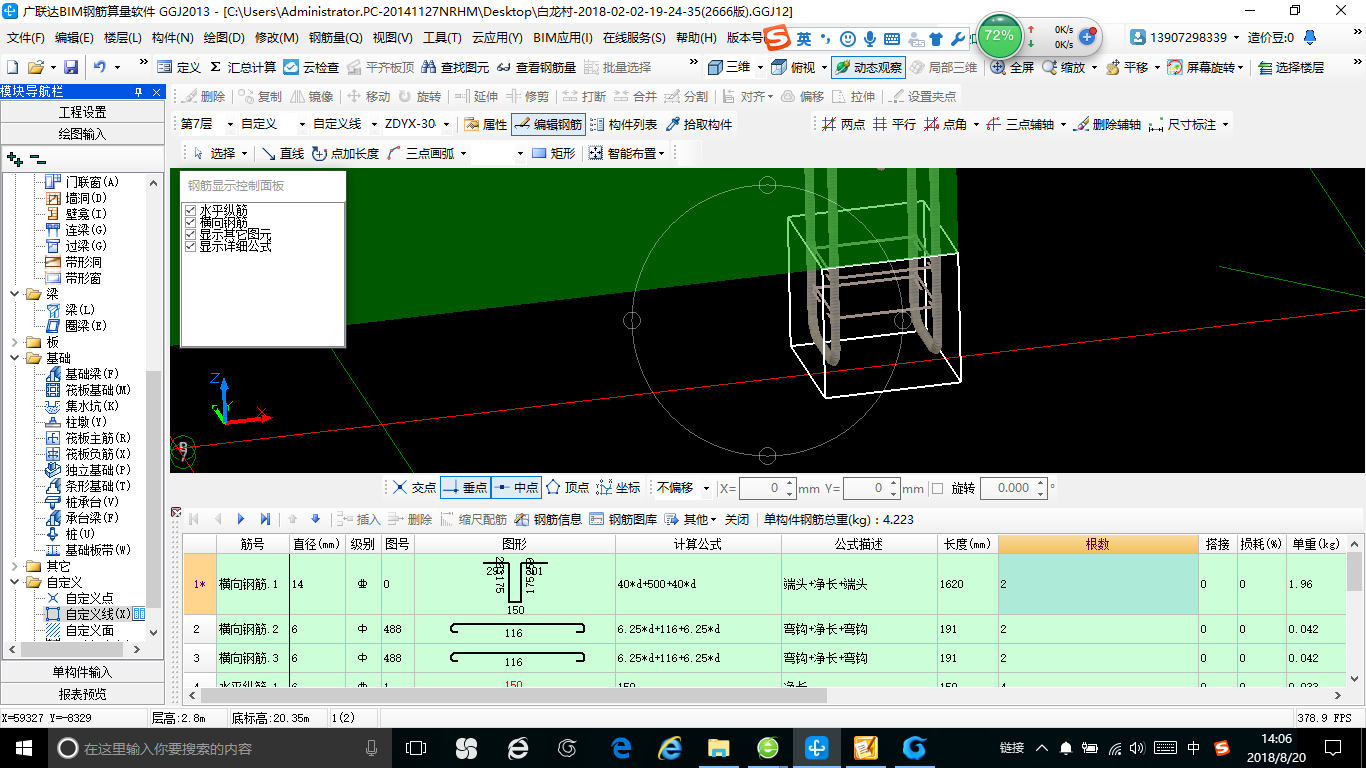Screen dimensions: 1366x768
Task: Click the 工程设置 navigation button
Action: [82, 112]
